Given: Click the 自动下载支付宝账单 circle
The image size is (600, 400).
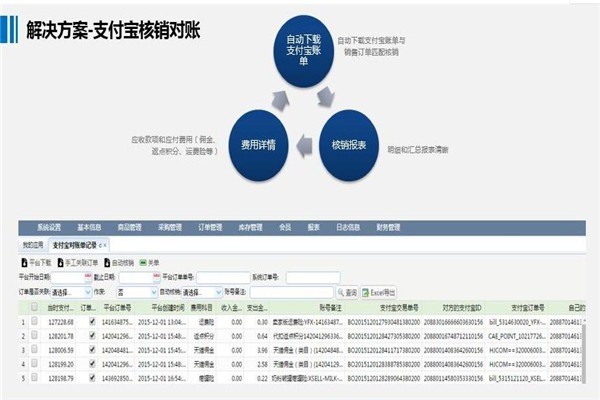Looking at the screenshot, I should point(303,51).
